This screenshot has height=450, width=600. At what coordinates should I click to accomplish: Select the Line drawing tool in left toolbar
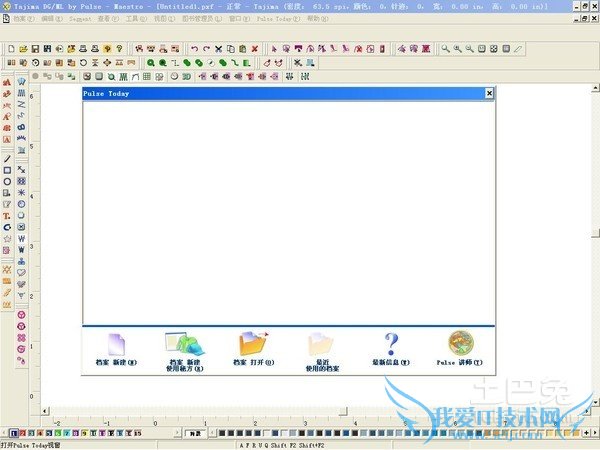click(x=7, y=159)
